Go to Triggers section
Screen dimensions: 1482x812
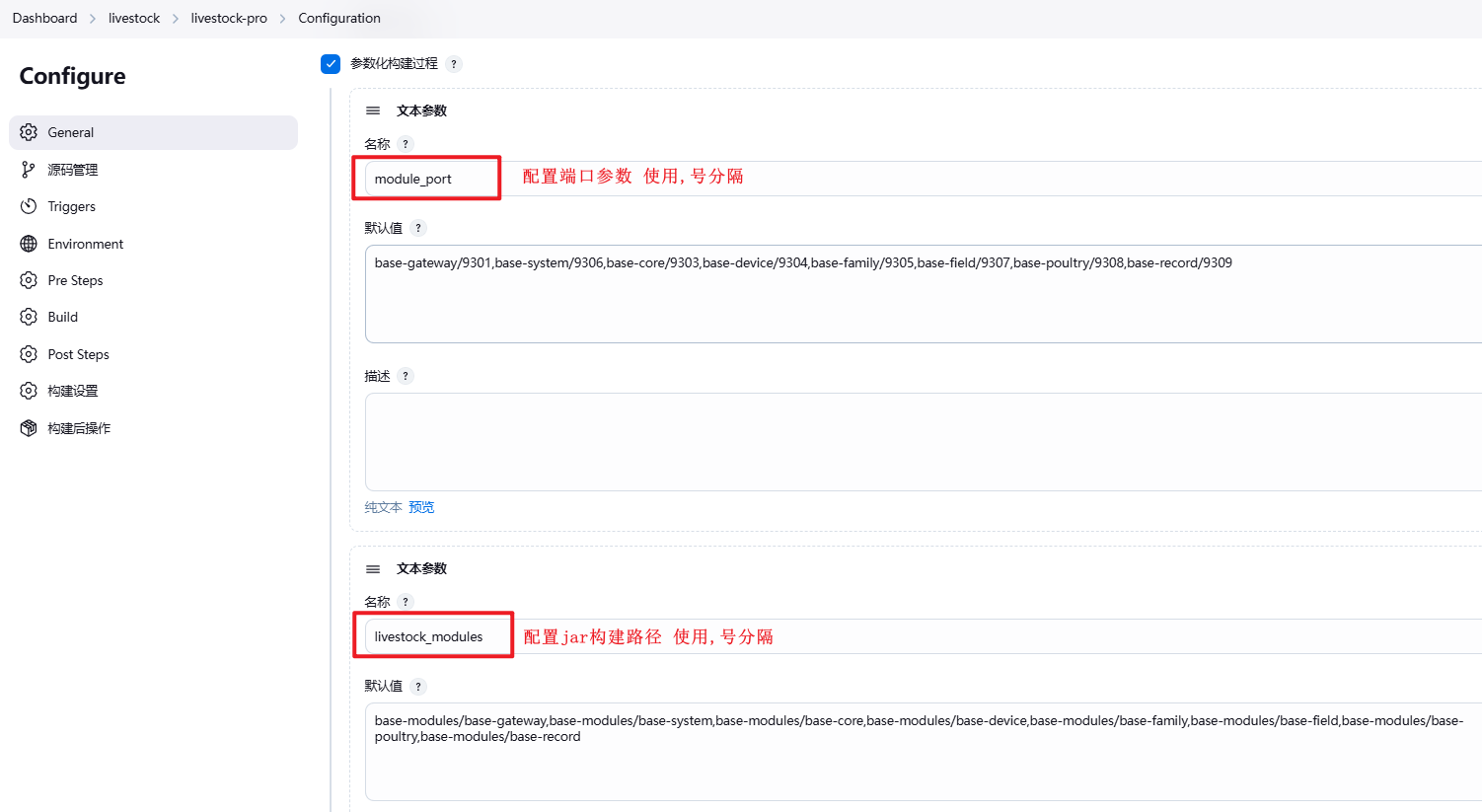click(x=153, y=206)
